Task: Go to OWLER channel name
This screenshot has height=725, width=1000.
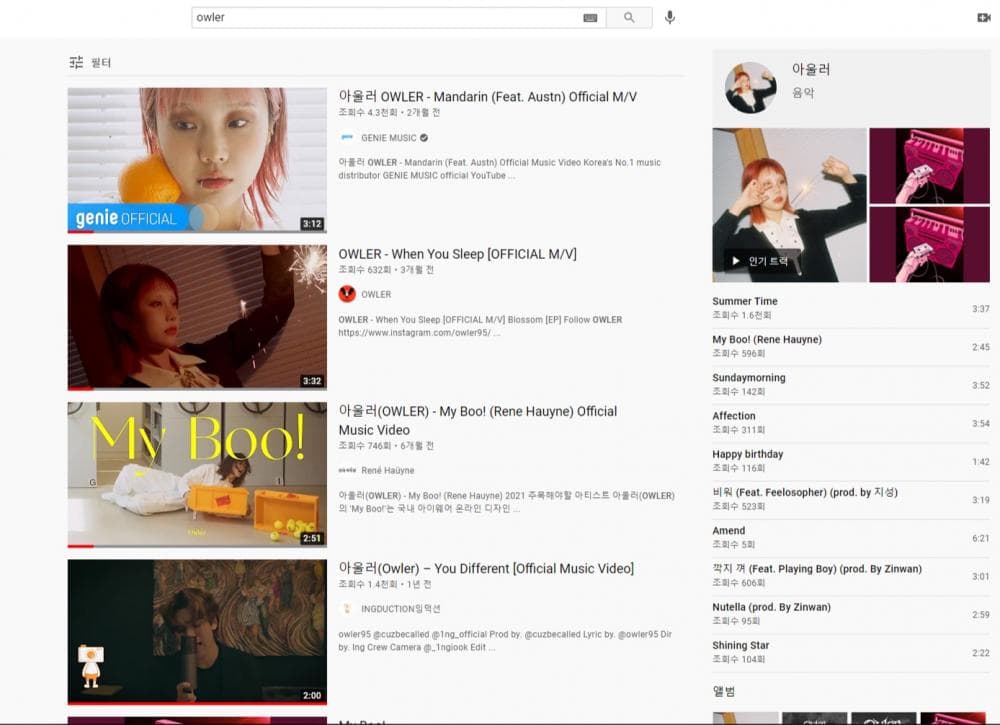Action: (376, 295)
